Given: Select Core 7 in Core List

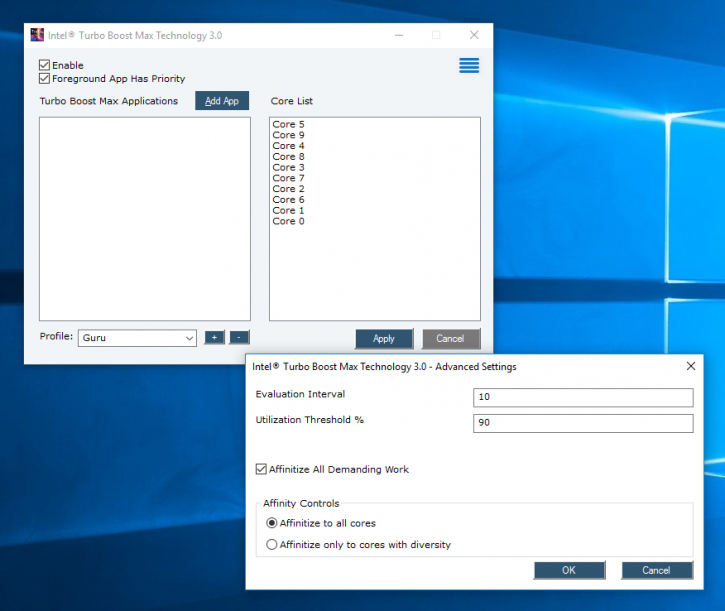Looking at the screenshot, I should coord(288,178).
